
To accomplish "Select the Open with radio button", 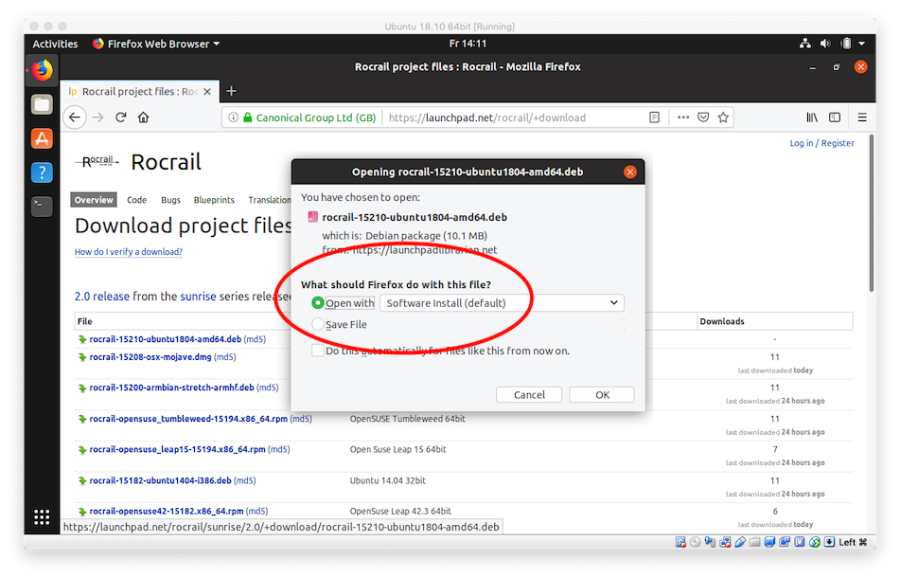I will [x=316, y=302].
